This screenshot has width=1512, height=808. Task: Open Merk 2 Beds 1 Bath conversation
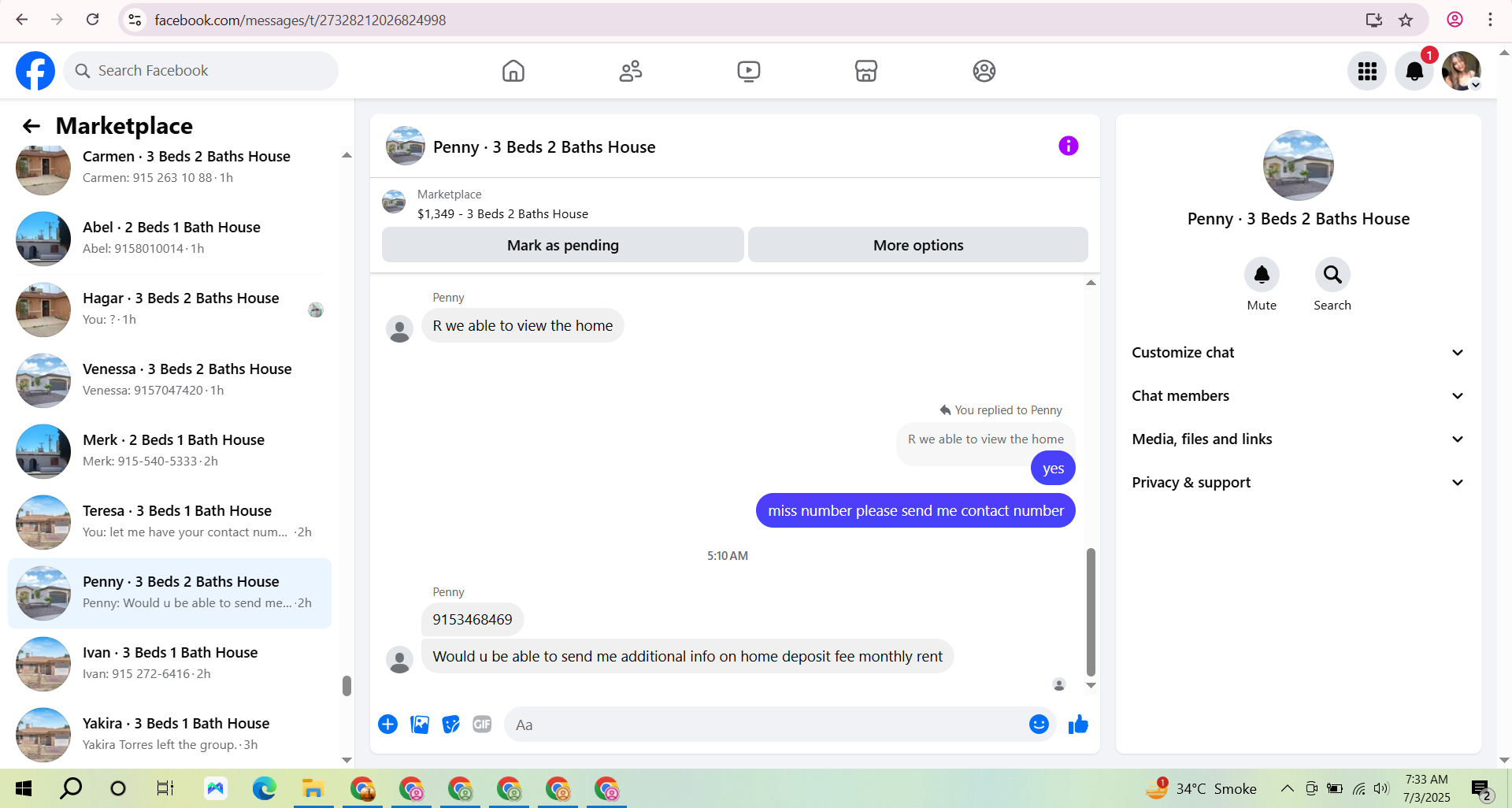[169, 451]
